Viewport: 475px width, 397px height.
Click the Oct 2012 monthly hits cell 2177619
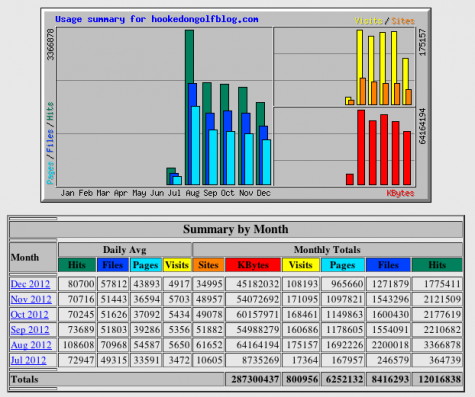pos(437,315)
